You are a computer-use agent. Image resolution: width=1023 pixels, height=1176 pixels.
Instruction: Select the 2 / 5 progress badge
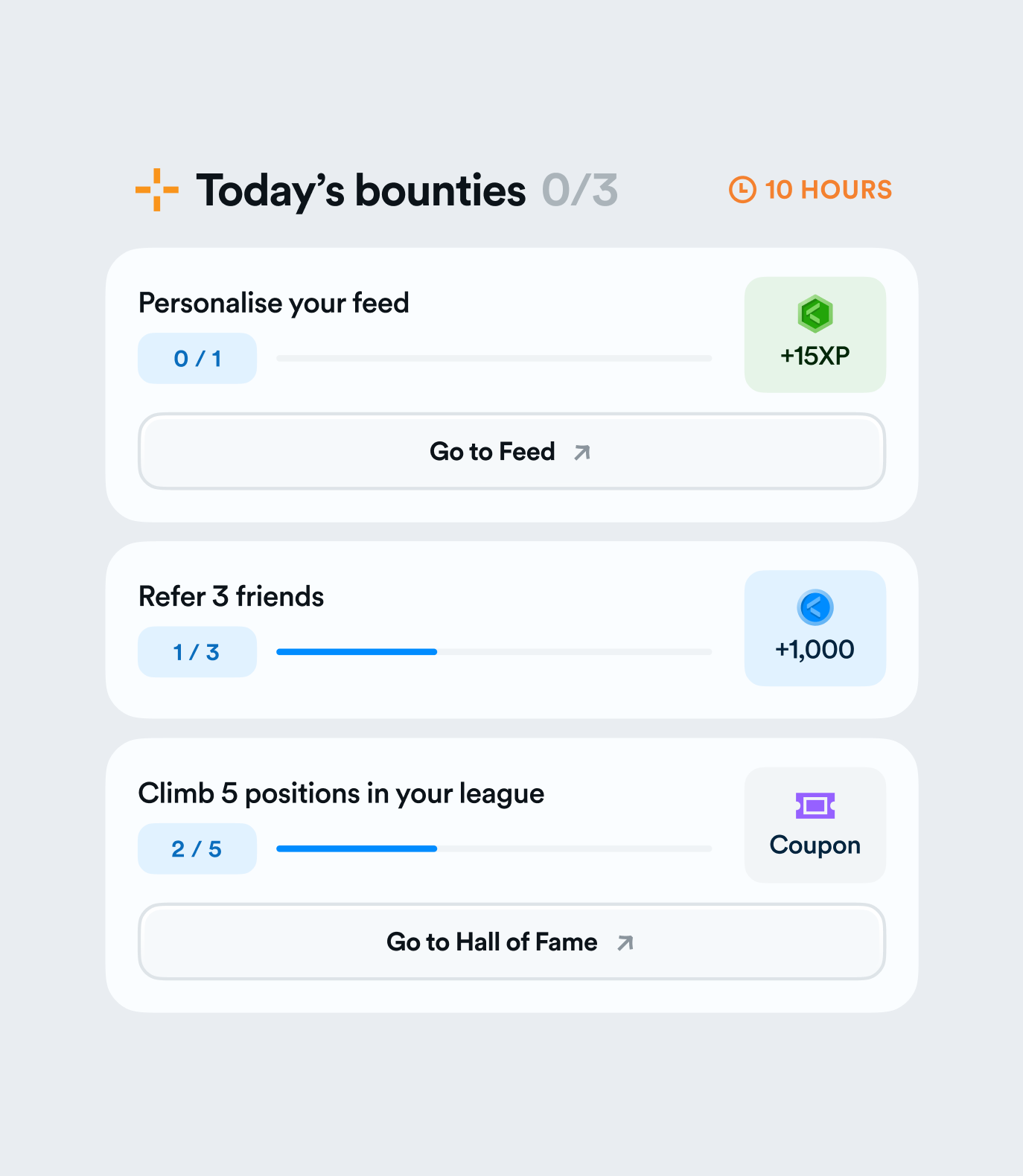coord(197,849)
